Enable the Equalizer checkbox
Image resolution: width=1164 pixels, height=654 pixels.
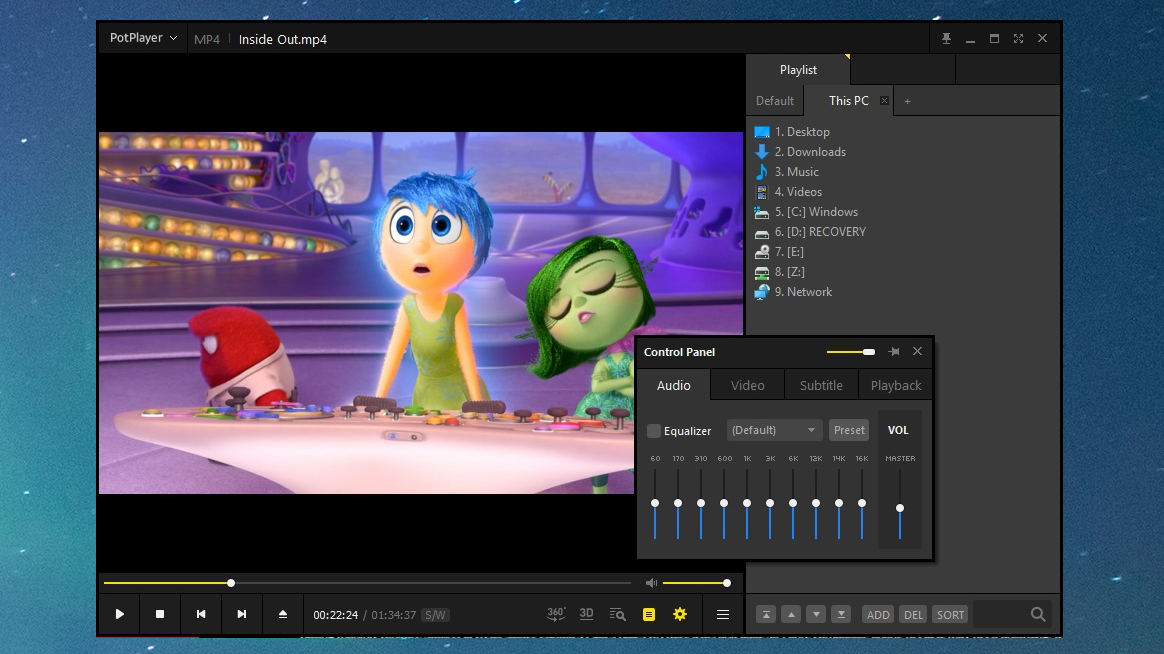pyautogui.click(x=654, y=431)
